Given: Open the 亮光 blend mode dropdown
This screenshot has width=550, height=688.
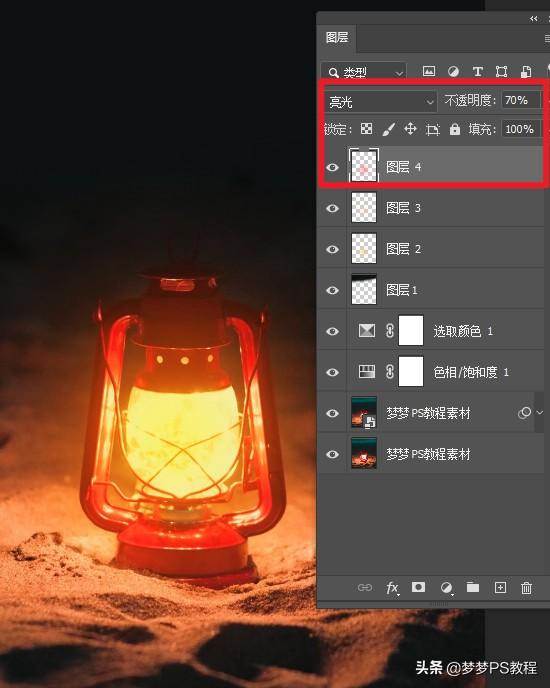Looking at the screenshot, I should (x=381, y=102).
